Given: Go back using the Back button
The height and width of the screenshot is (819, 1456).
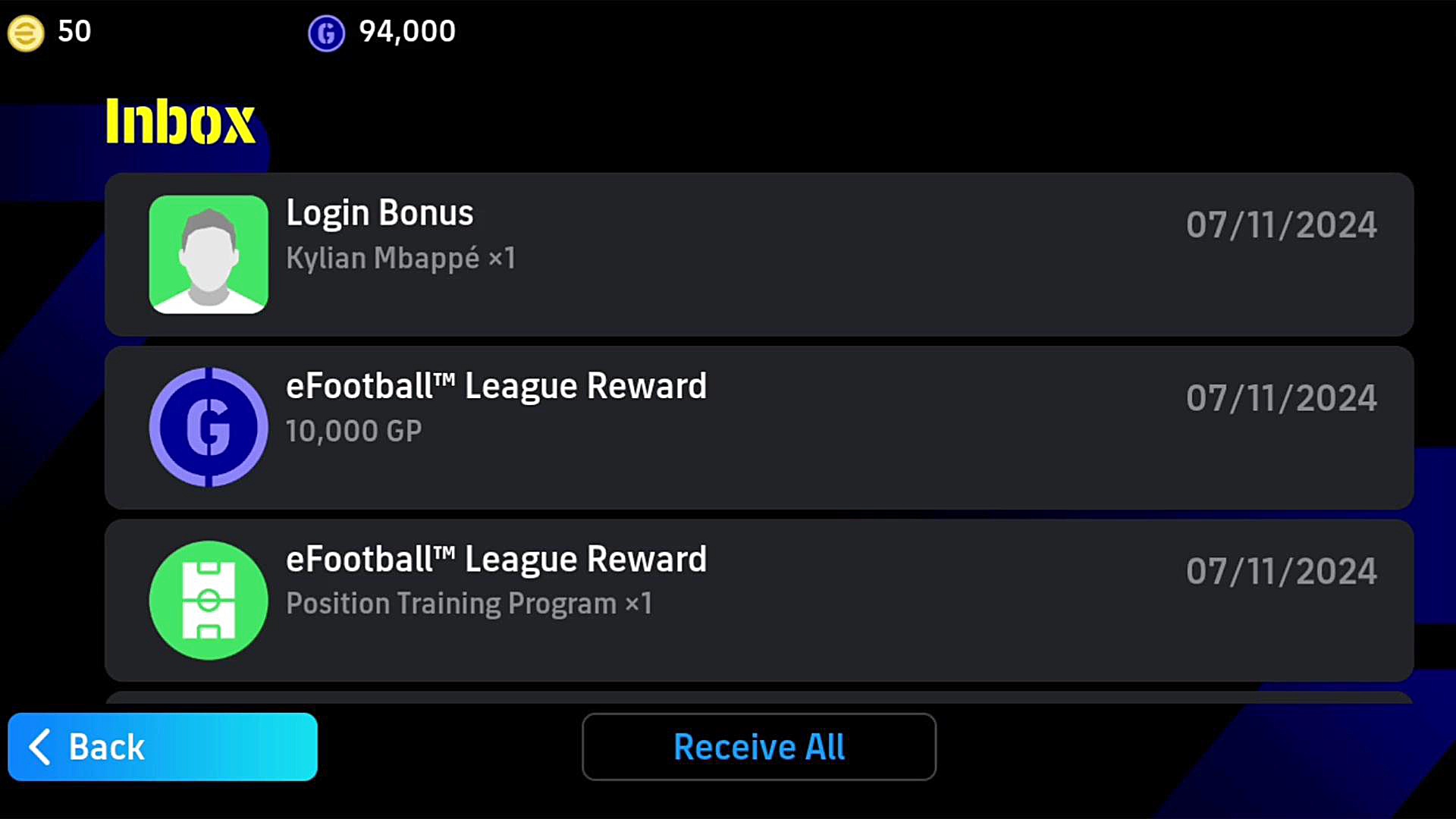Looking at the screenshot, I should pyautogui.click(x=162, y=747).
